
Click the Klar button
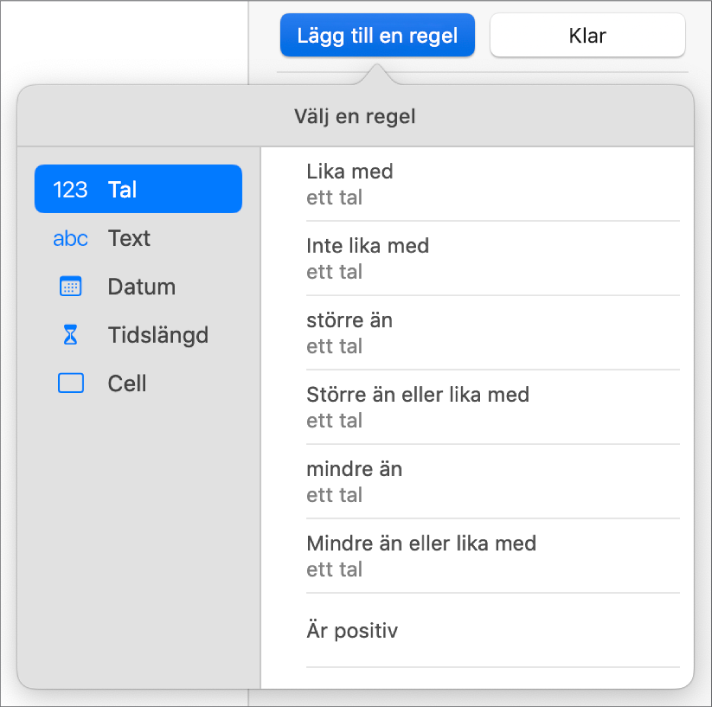pyautogui.click(x=587, y=36)
